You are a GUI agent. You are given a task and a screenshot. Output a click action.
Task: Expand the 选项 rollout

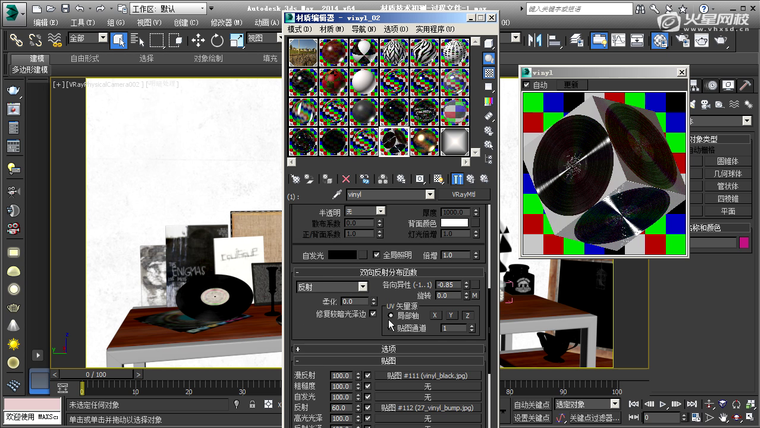pyautogui.click(x=389, y=348)
